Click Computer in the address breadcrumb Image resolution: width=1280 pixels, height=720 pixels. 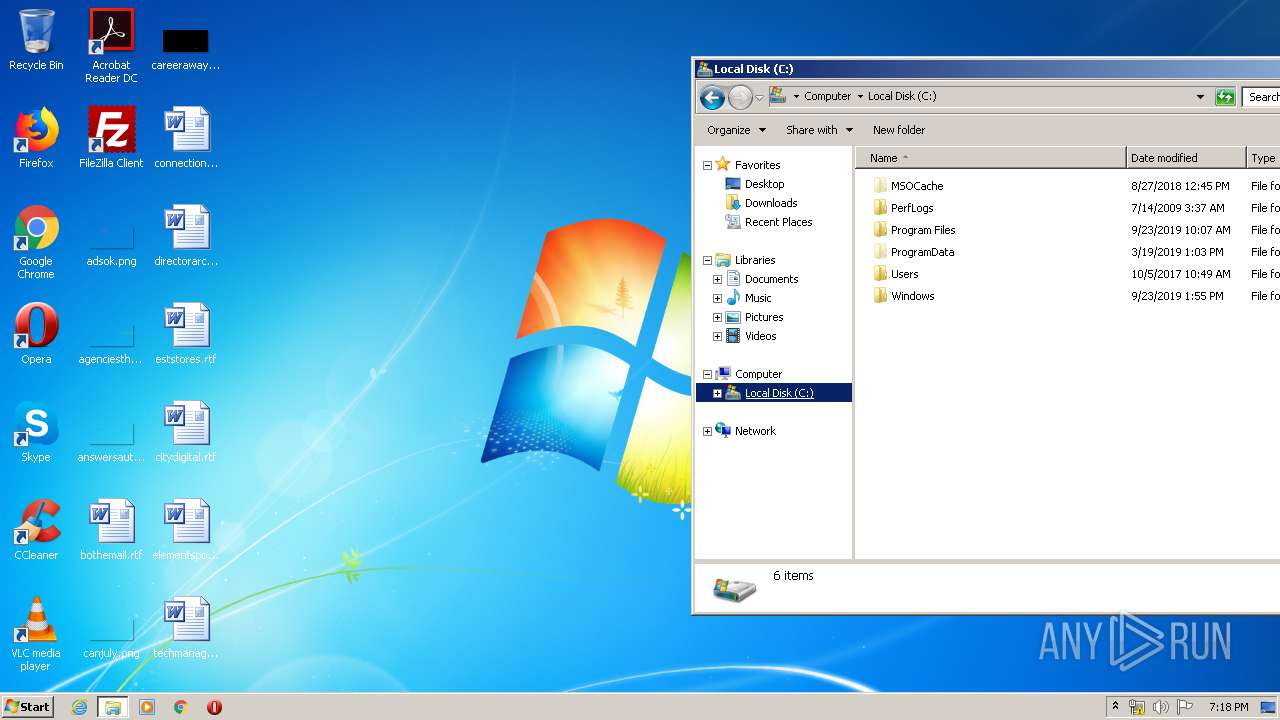(827, 97)
